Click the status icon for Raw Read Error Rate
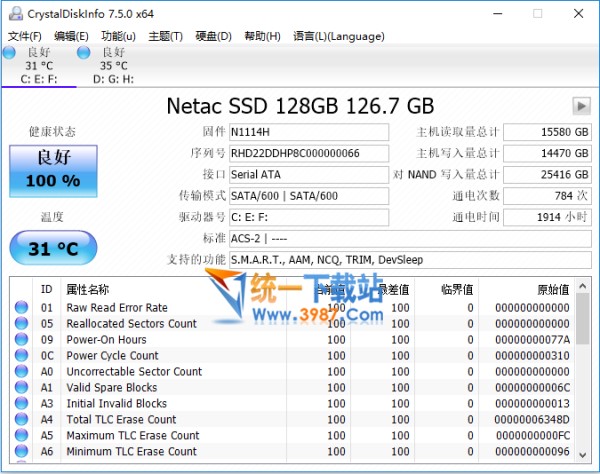The image size is (600, 474). tap(21, 307)
